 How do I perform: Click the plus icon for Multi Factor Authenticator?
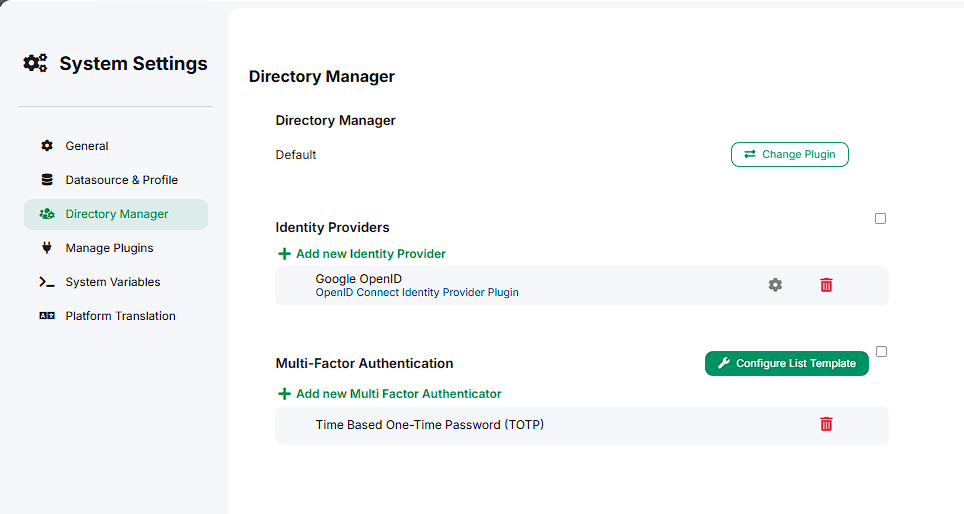pyautogui.click(x=284, y=393)
